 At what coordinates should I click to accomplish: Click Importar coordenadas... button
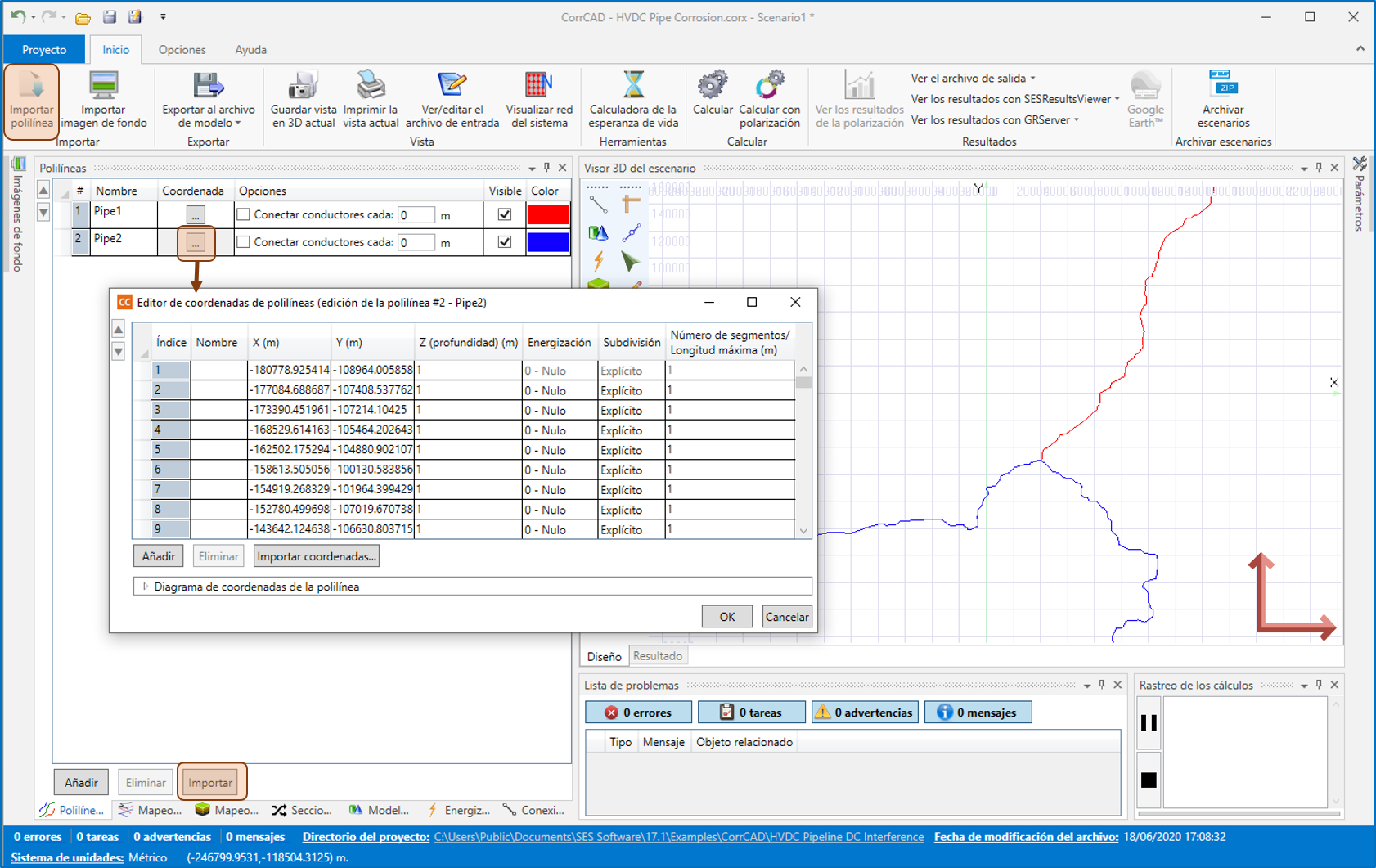(x=317, y=556)
